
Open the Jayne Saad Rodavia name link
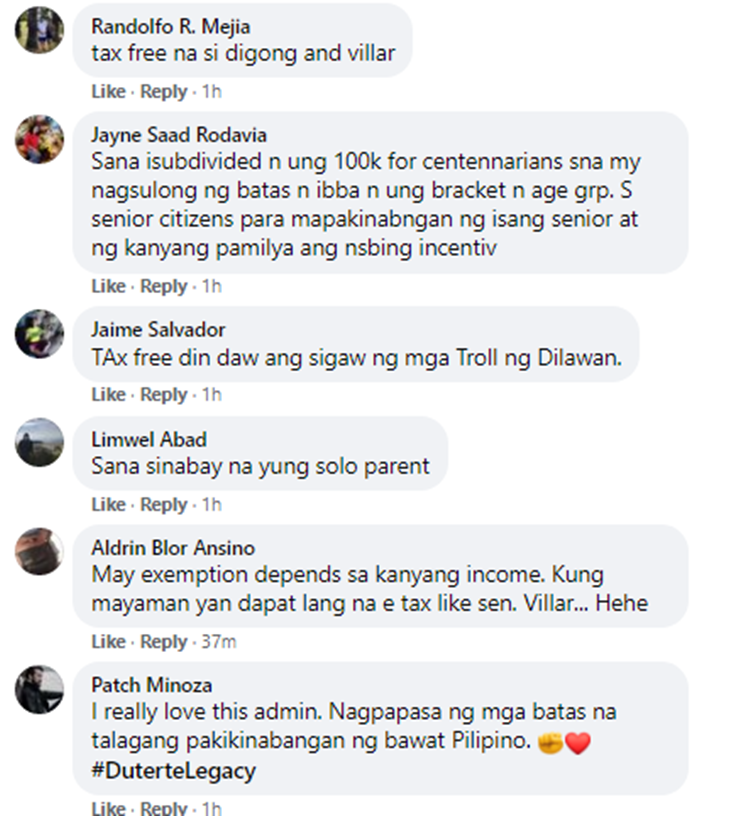point(179,135)
